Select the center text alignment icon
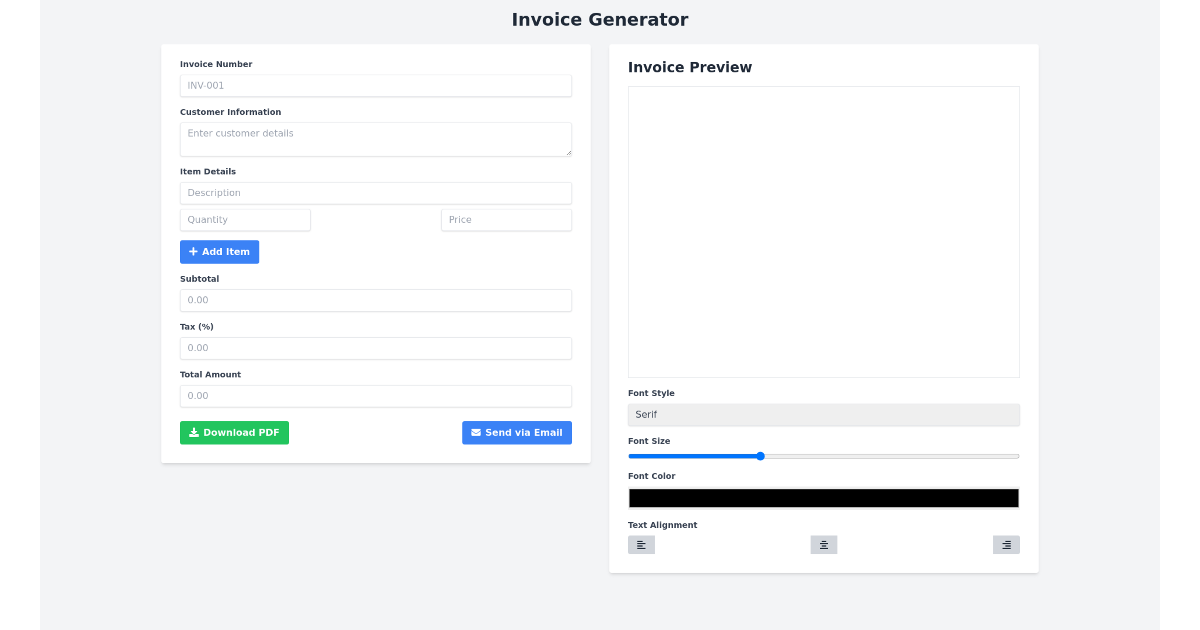1200x630 pixels. click(823, 544)
